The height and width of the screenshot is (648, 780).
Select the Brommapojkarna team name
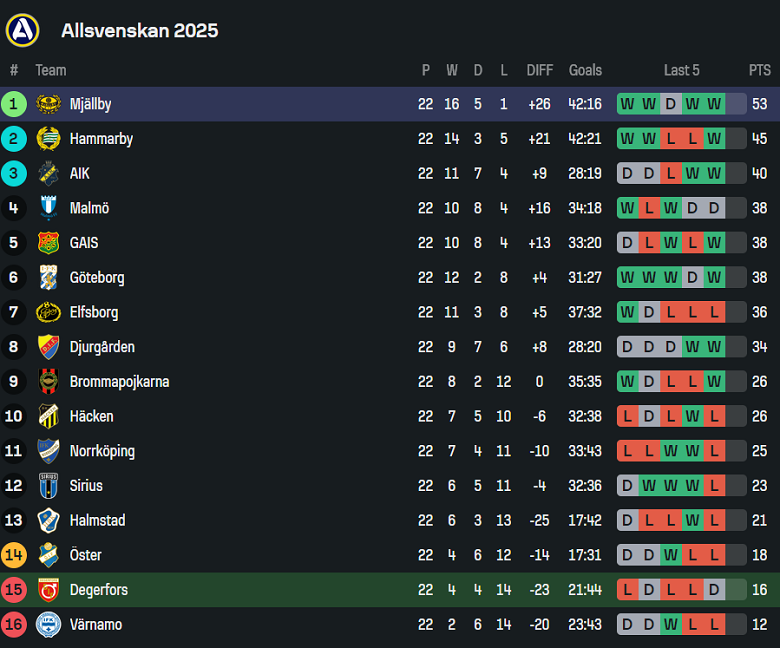[119, 382]
